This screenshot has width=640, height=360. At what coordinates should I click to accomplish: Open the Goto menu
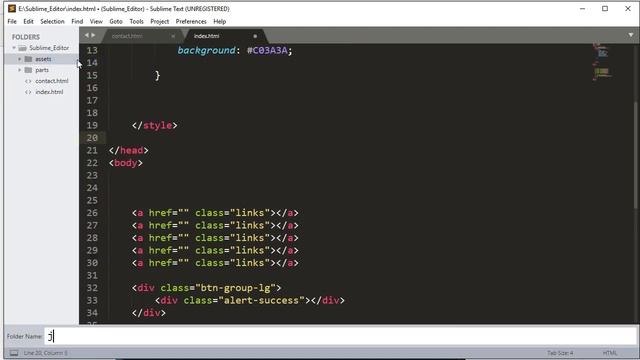116,21
